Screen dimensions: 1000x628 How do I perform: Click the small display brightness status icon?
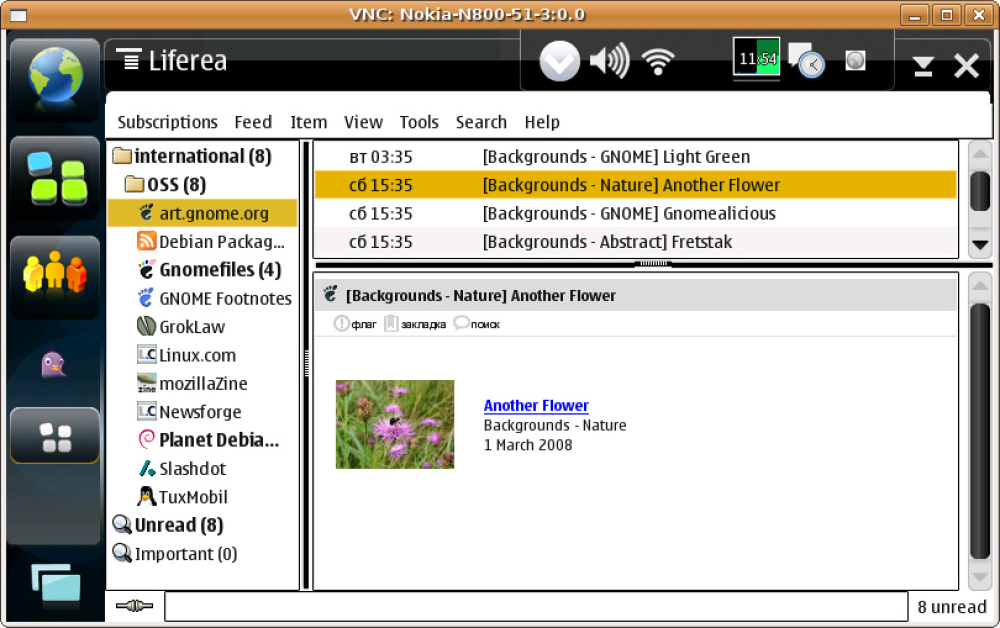point(855,61)
